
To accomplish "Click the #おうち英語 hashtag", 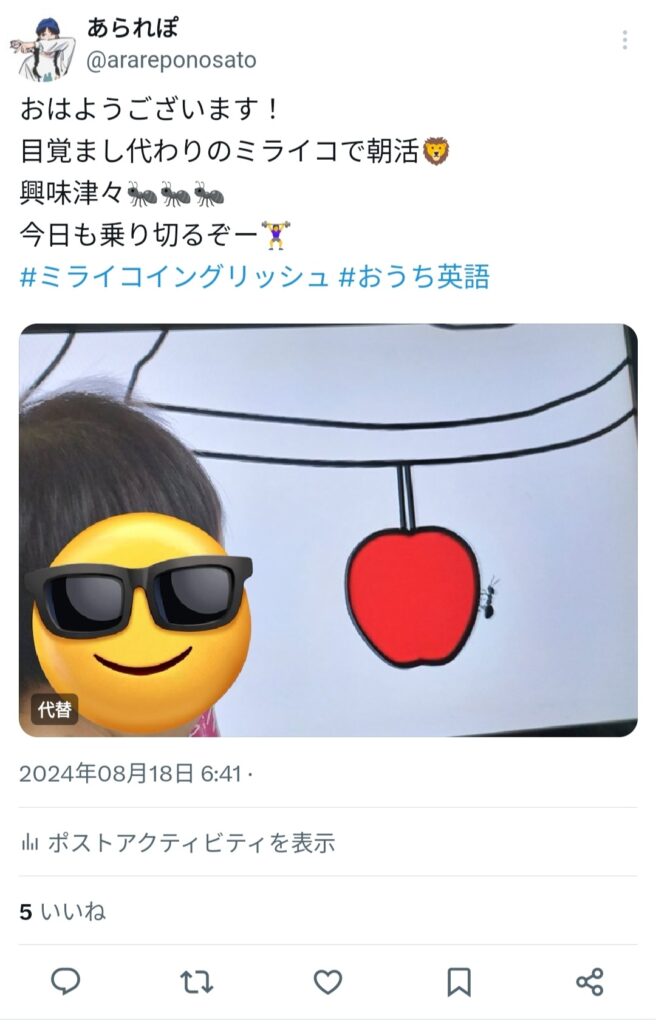I will tap(414, 277).
